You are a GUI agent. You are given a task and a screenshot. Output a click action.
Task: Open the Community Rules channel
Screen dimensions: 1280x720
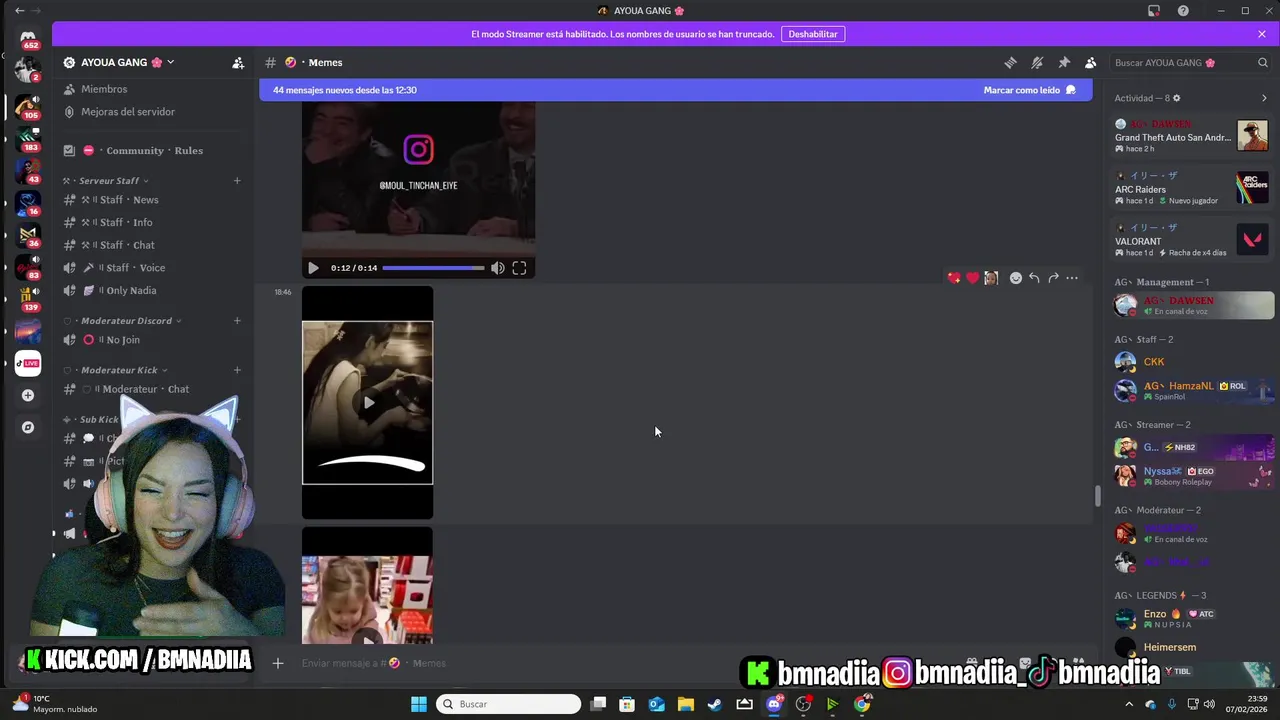click(x=154, y=150)
